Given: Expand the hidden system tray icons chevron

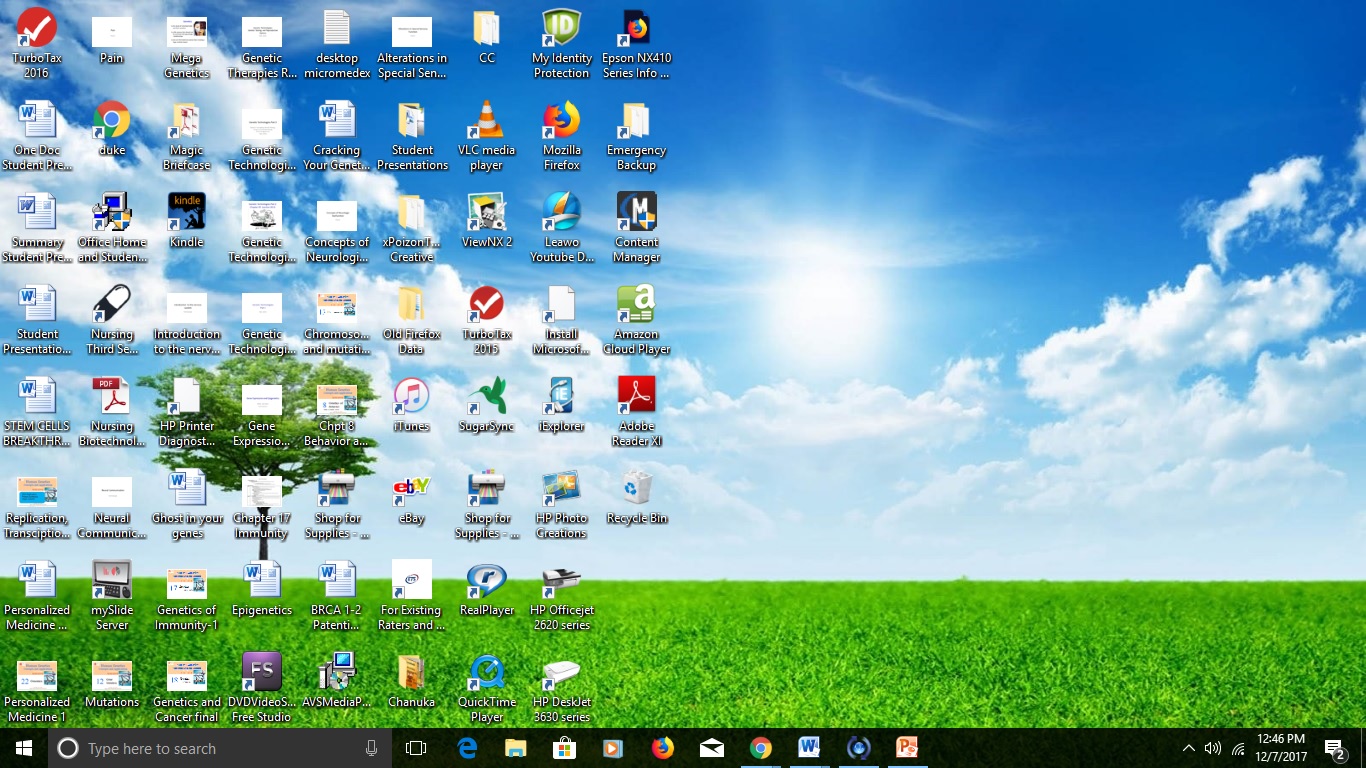Looking at the screenshot, I should tap(1188, 748).
